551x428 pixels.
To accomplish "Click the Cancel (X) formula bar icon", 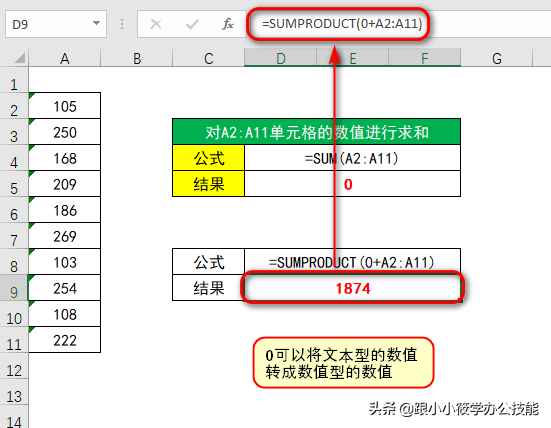I will pyautogui.click(x=156, y=24).
